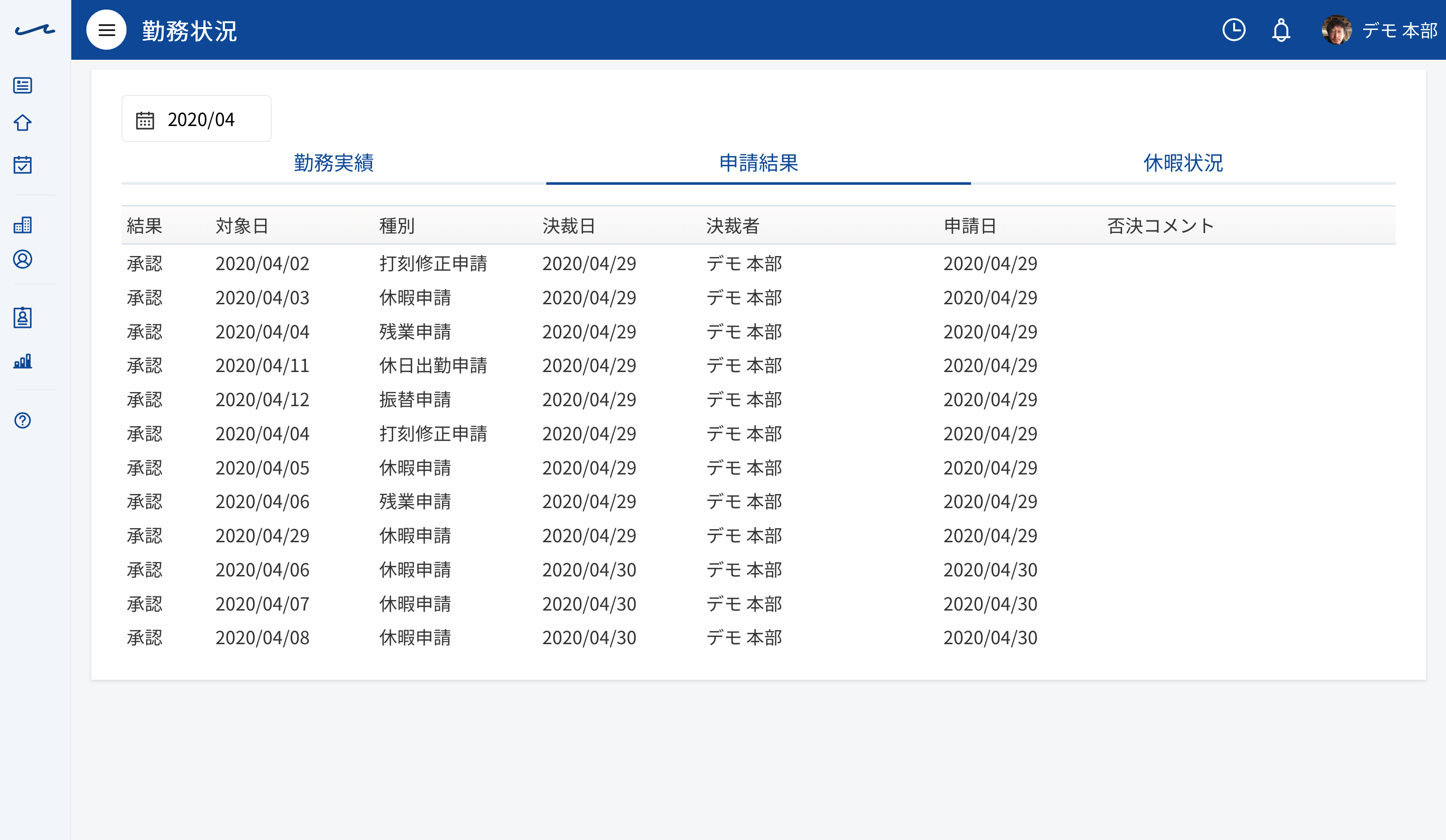Open the user profile circle icon

pyautogui.click(x=23, y=260)
